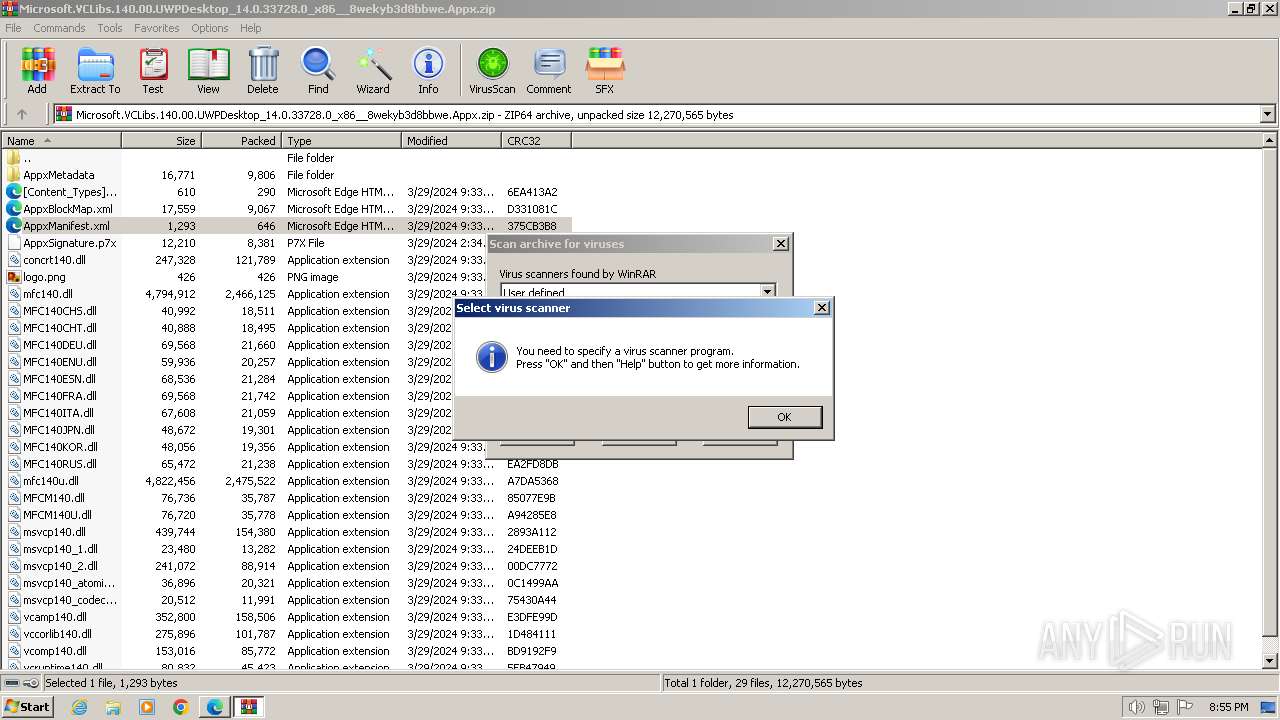Open the File menu
Screen dimensions: 1280x720
pyautogui.click(x=13, y=28)
